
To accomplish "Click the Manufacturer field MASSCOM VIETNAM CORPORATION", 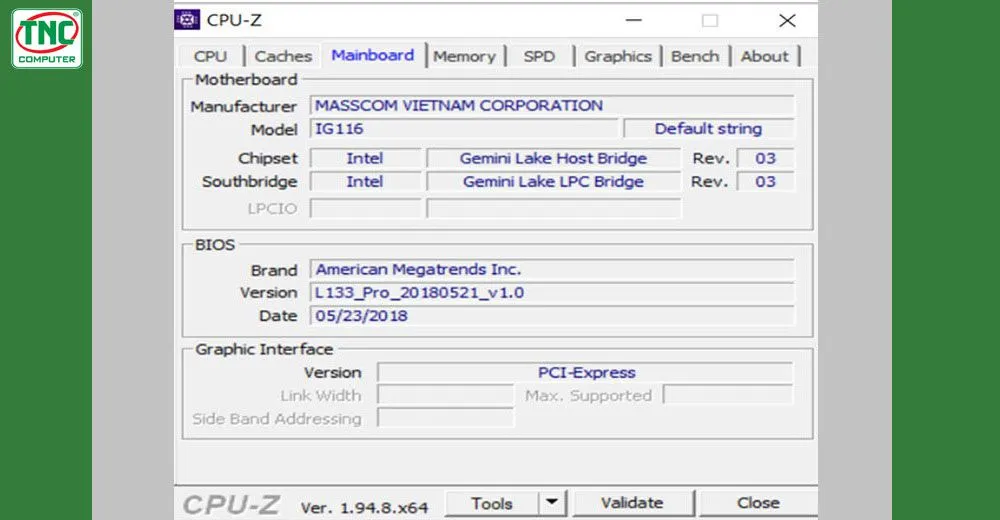I will [x=552, y=105].
